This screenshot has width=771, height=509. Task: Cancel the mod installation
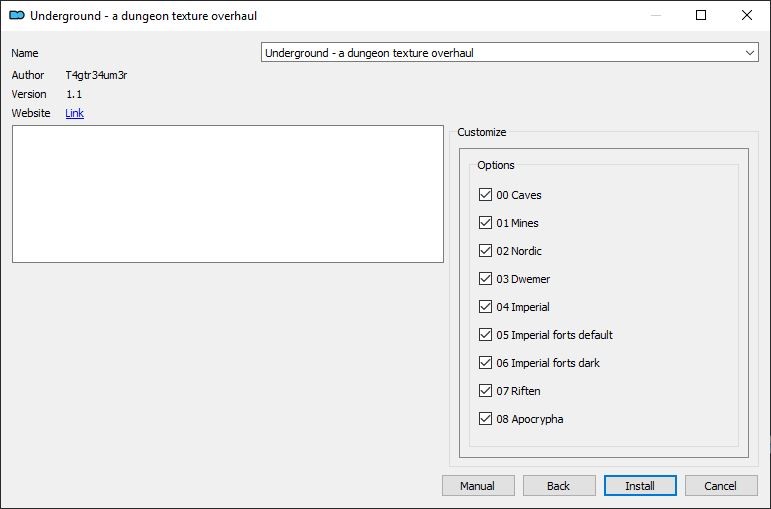click(721, 486)
